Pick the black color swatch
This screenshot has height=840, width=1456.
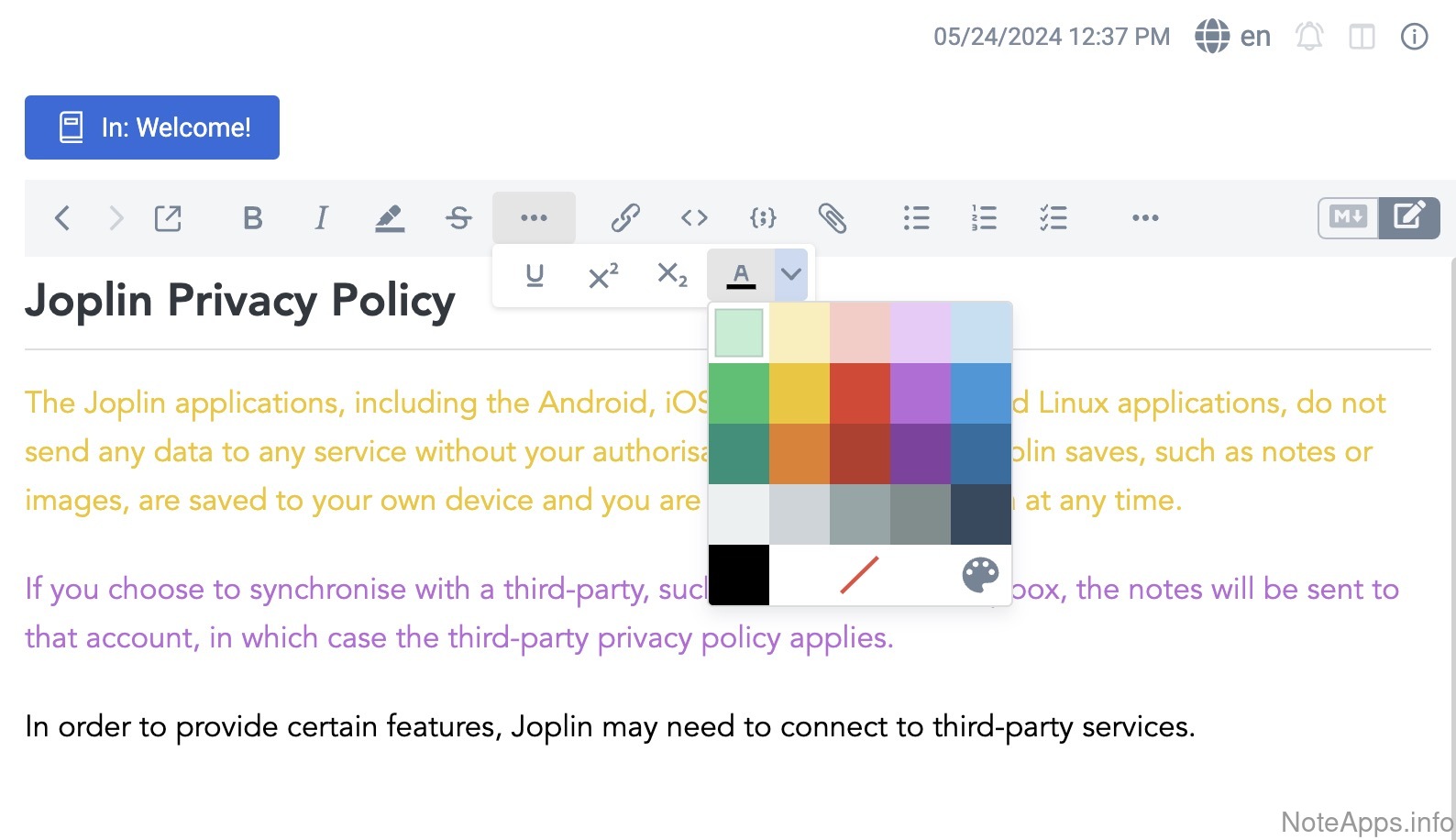(739, 575)
